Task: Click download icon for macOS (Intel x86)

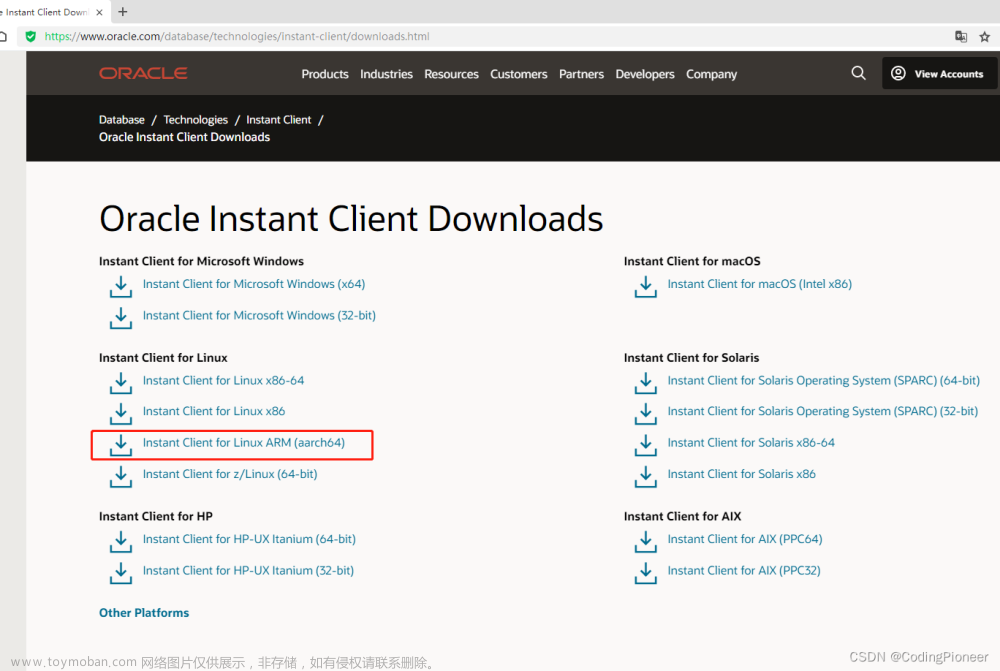Action: click(645, 286)
